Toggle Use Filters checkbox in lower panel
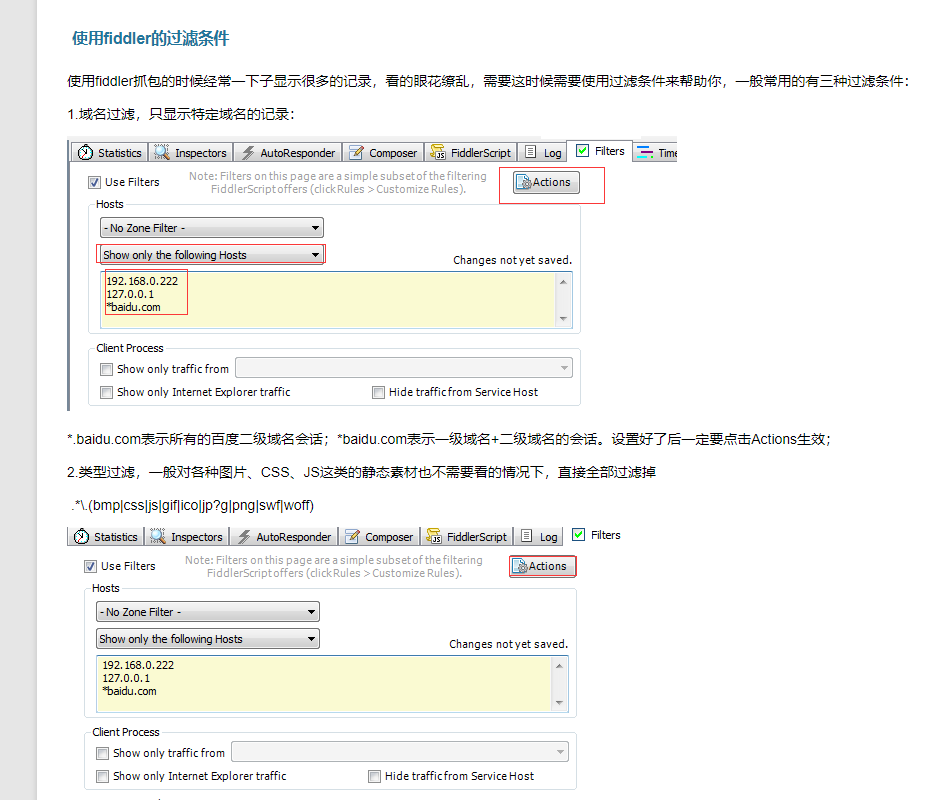 90,566
